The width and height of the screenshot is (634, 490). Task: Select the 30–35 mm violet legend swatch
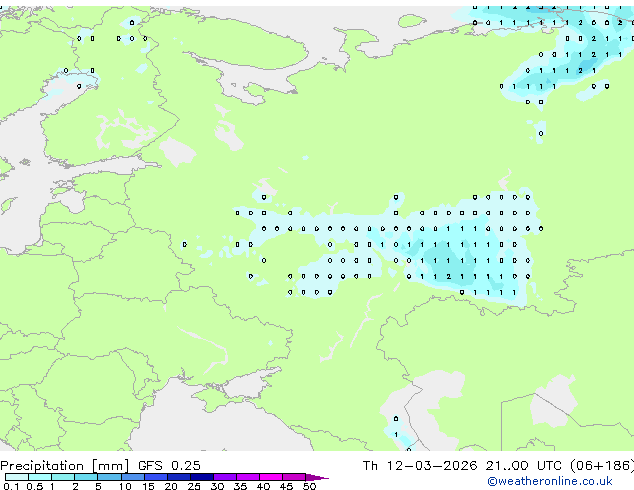225,477
